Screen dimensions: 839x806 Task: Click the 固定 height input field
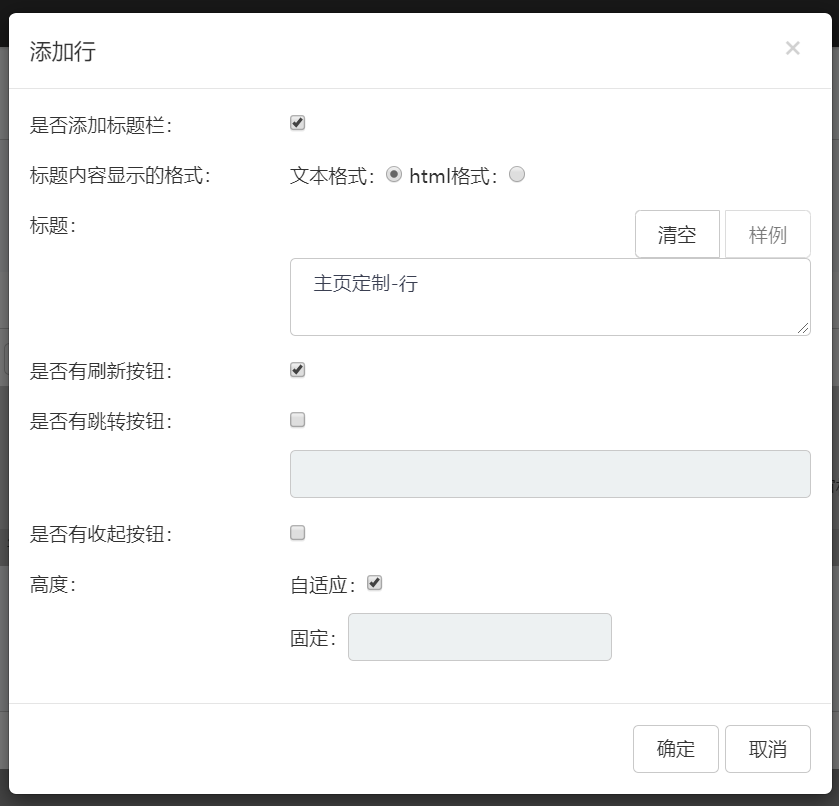(x=479, y=637)
